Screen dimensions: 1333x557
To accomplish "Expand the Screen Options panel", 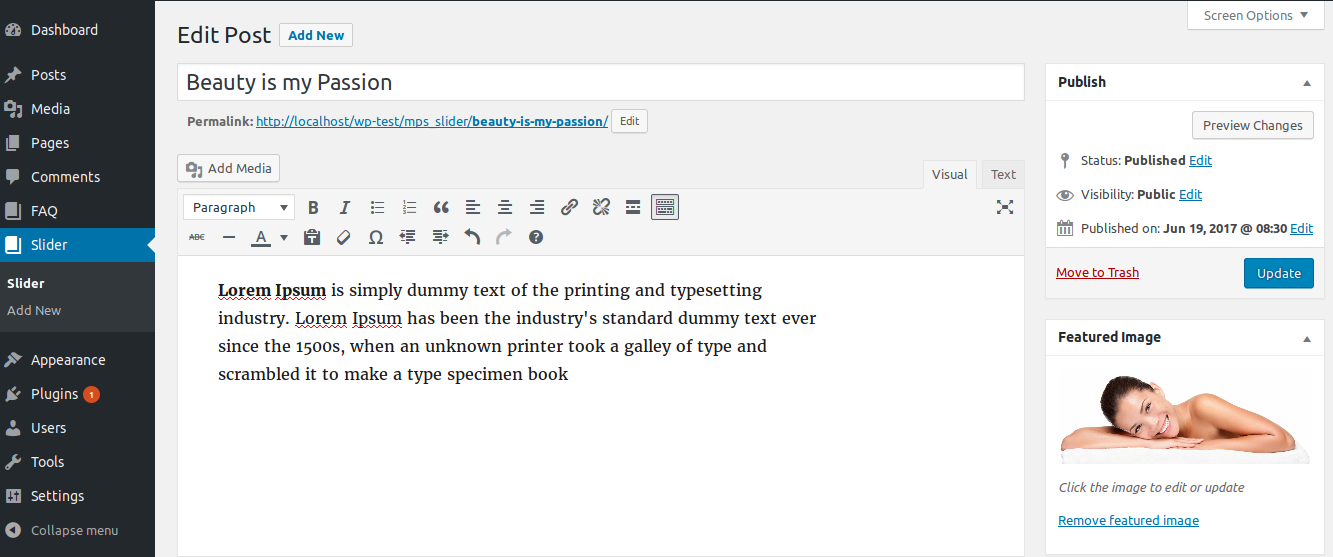I will (1255, 15).
